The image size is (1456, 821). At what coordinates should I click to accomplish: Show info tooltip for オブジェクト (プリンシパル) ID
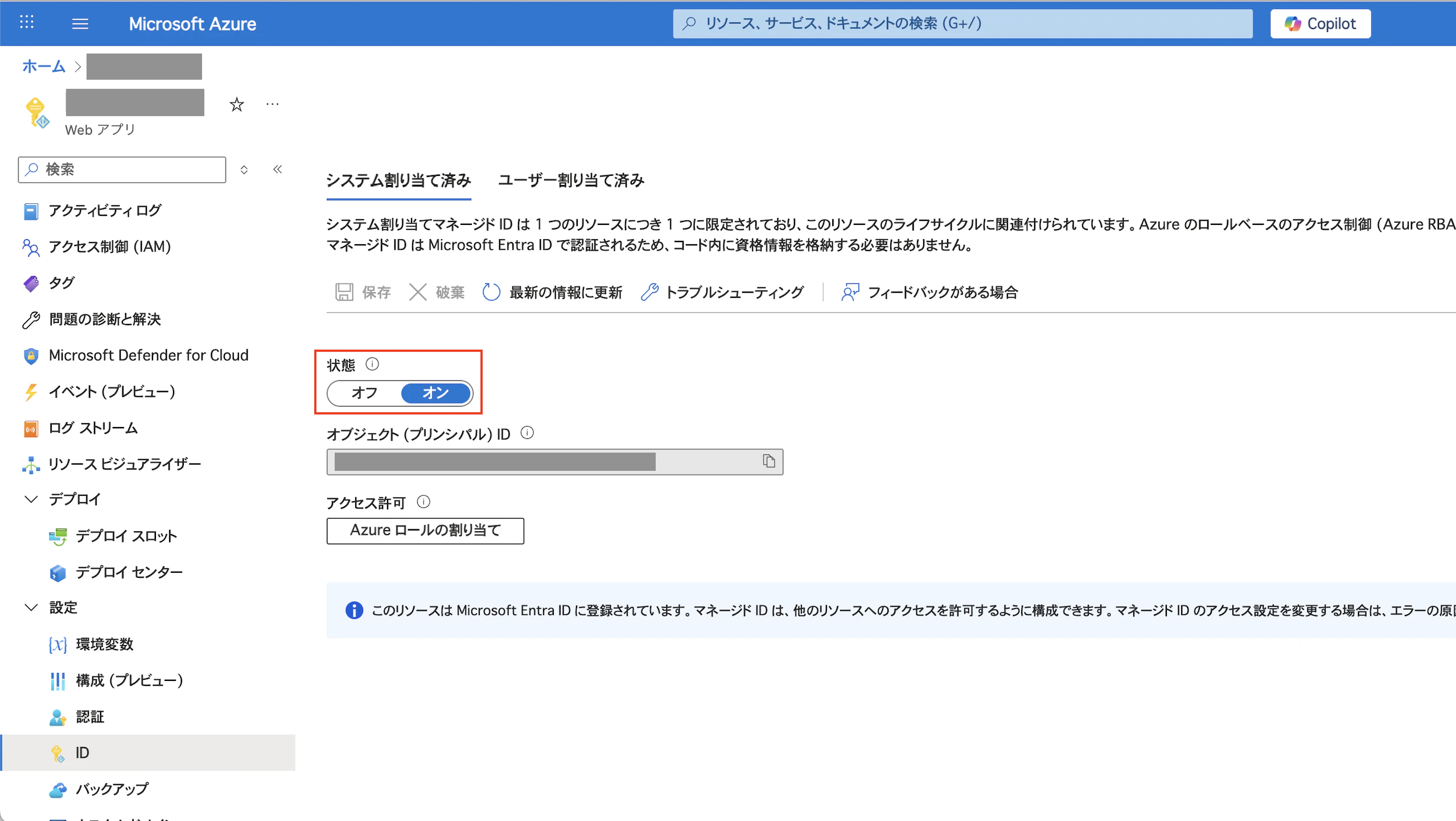click(528, 433)
